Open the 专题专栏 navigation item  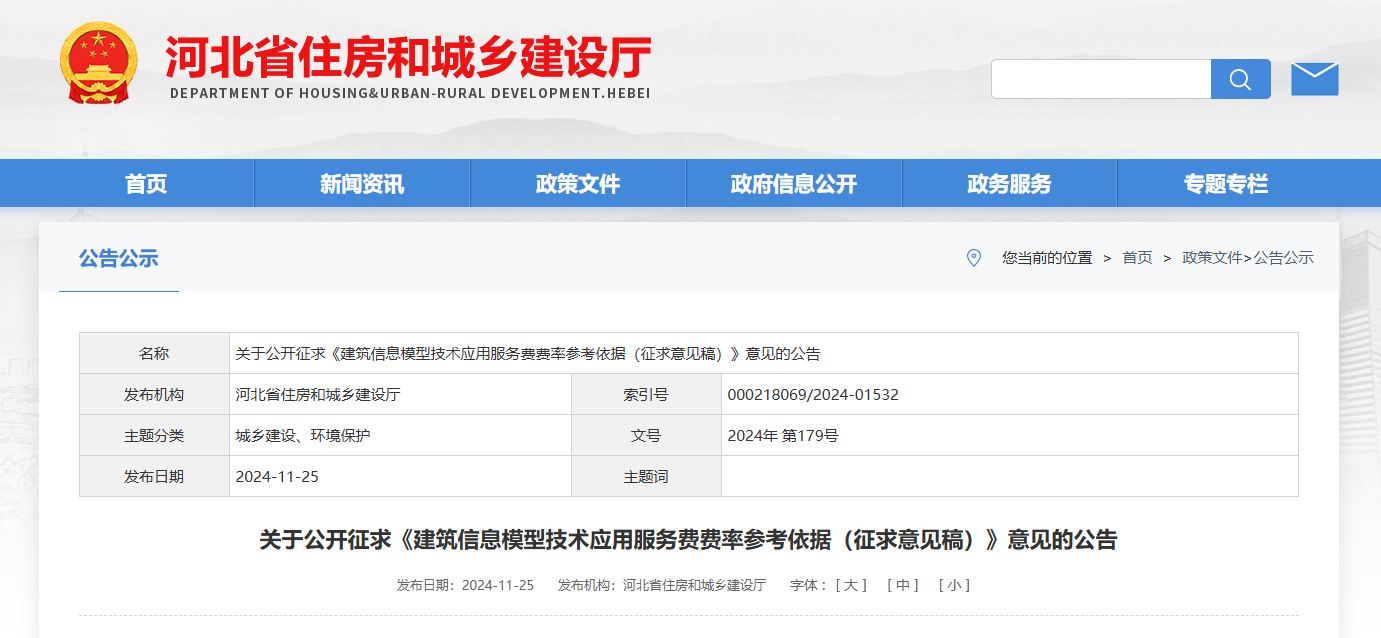tap(1226, 184)
